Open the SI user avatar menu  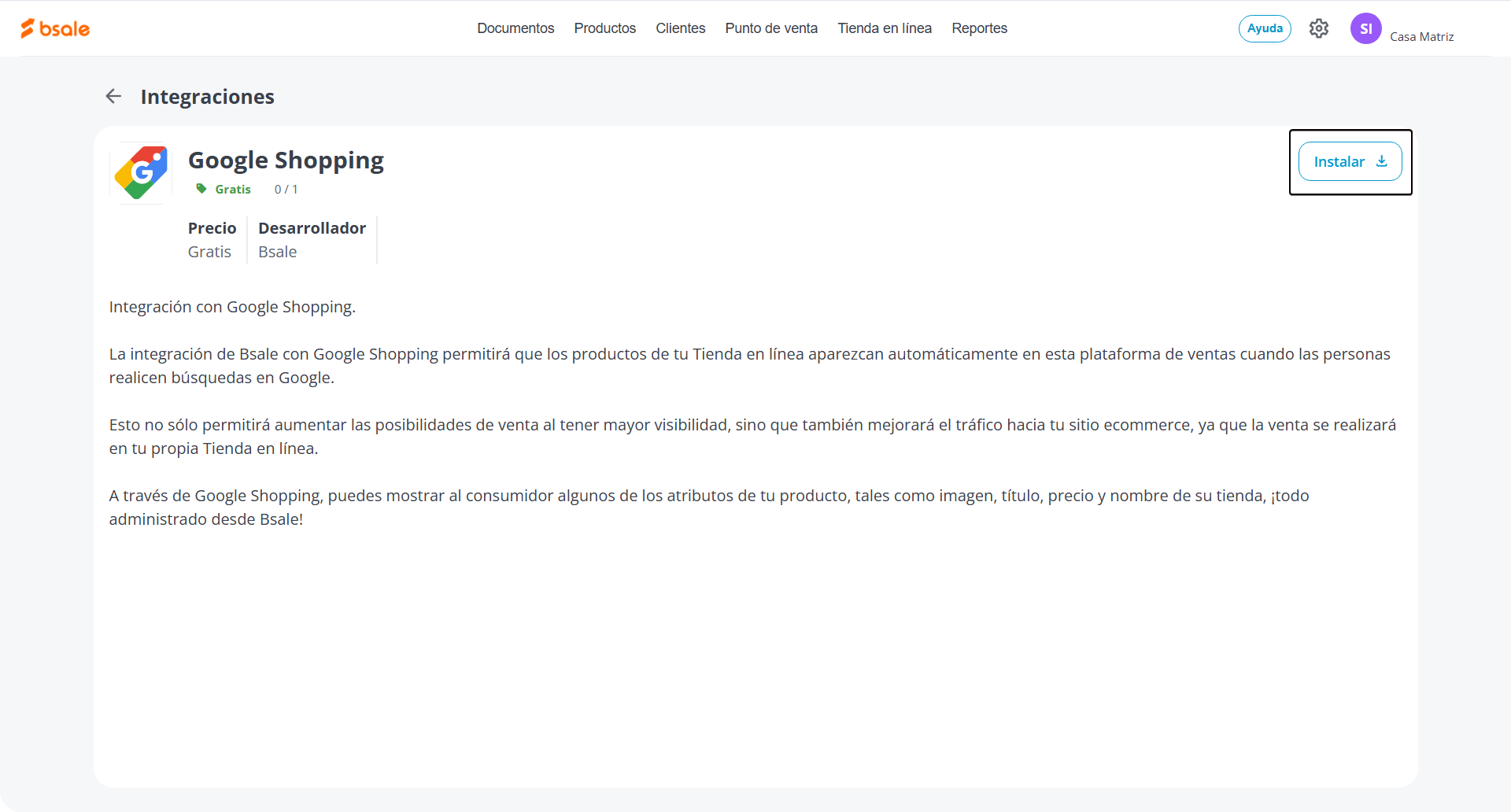click(1366, 28)
